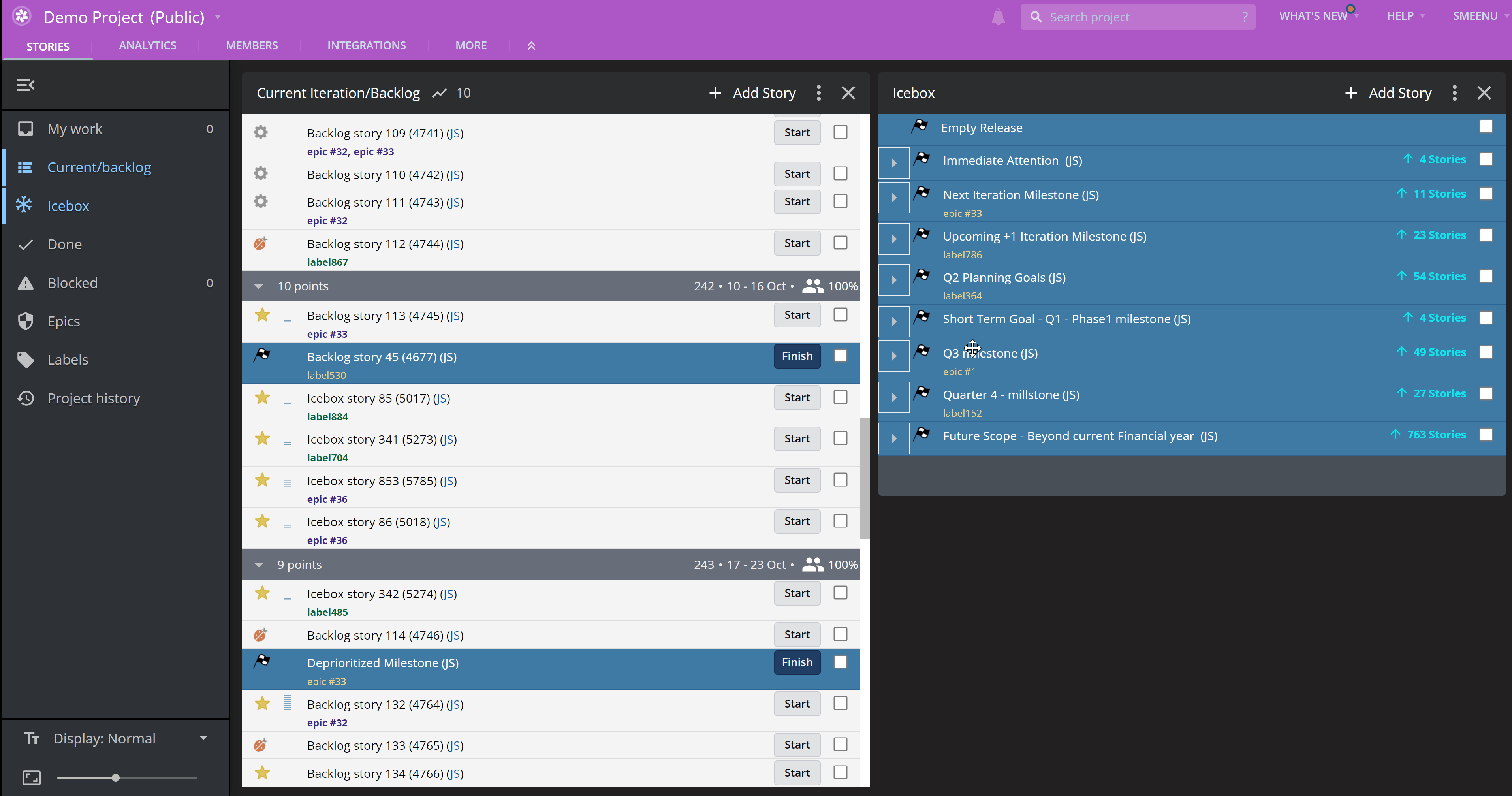Click the header collapse double-chevron icon
This screenshot has width=1512, height=796.
[x=531, y=46]
